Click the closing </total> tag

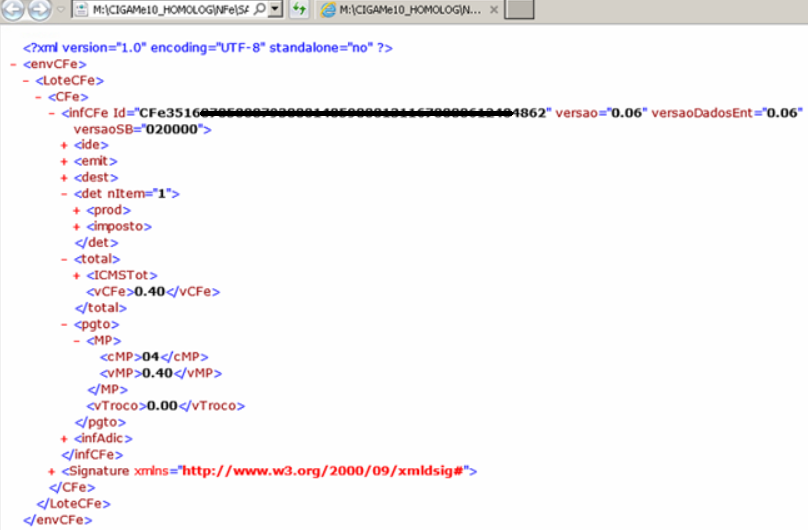tap(101, 308)
